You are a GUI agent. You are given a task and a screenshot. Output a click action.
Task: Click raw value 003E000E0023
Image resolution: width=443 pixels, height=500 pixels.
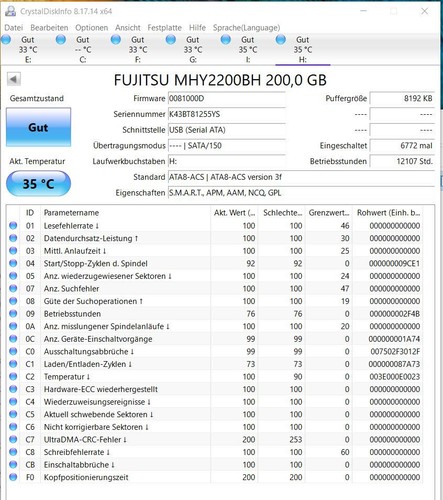(395, 377)
